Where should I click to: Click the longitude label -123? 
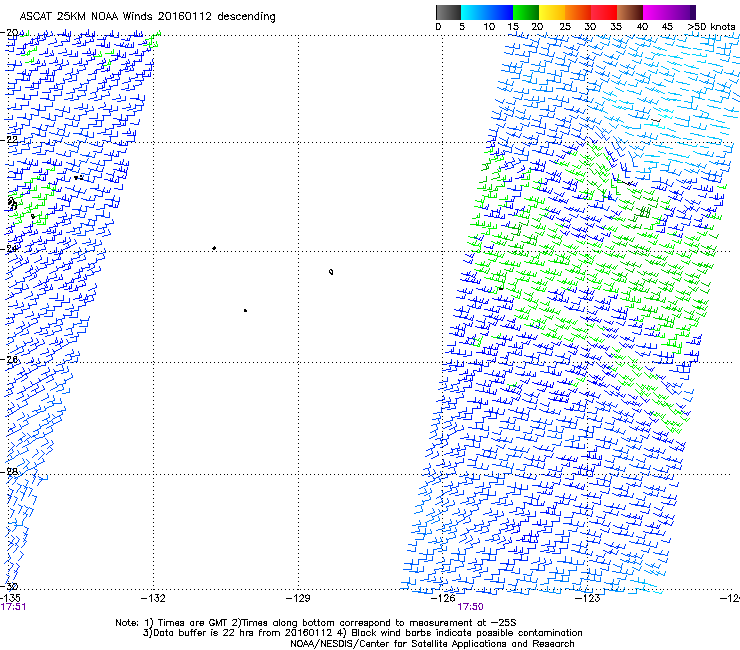[x=588, y=599]
